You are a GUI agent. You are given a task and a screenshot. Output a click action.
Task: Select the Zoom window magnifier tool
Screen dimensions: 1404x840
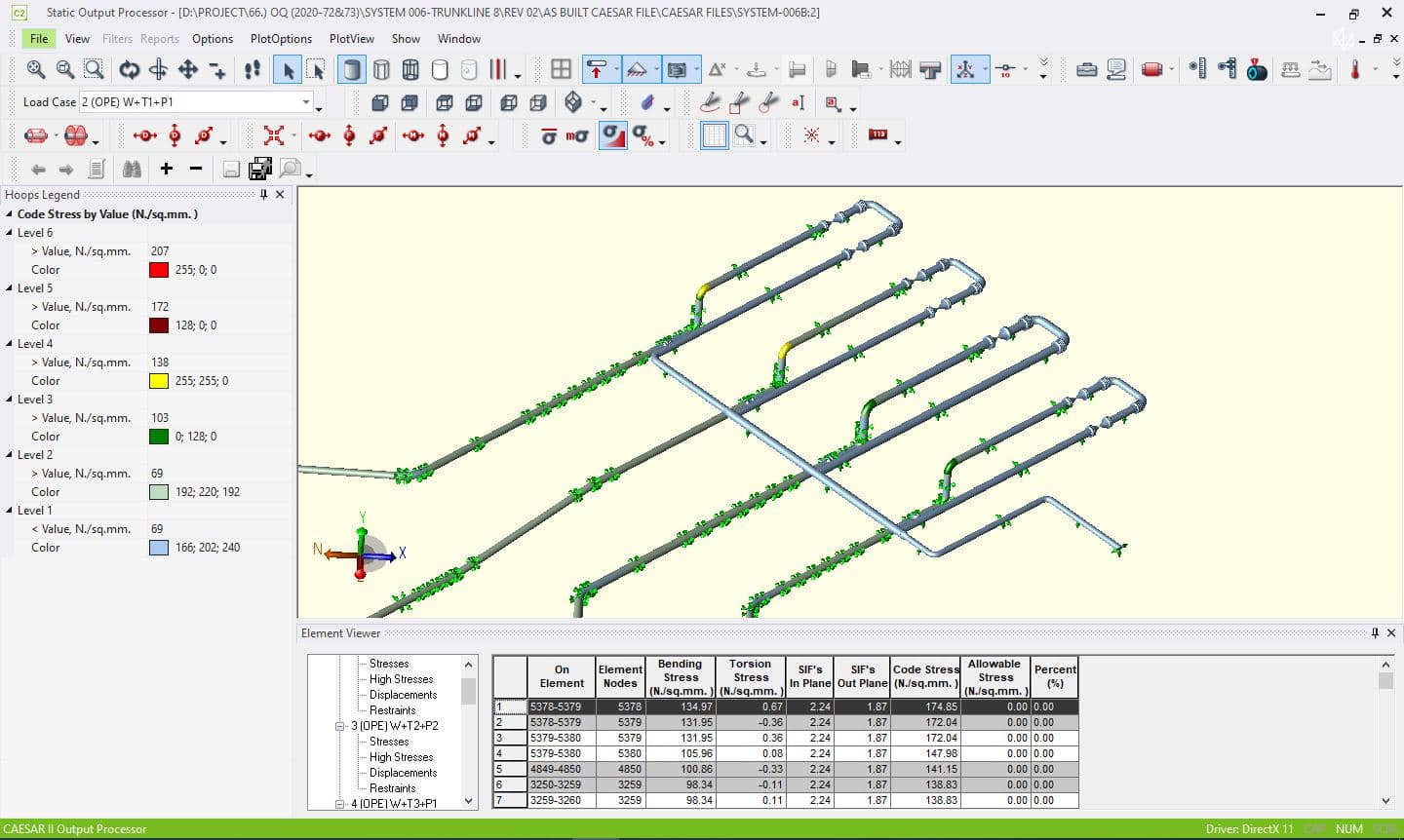93,70
